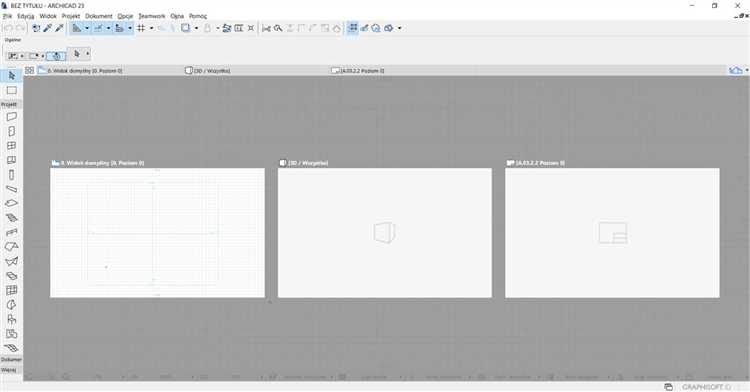Open Snap Guides dropdown arrow
The image size is (750, 392).
108,28
